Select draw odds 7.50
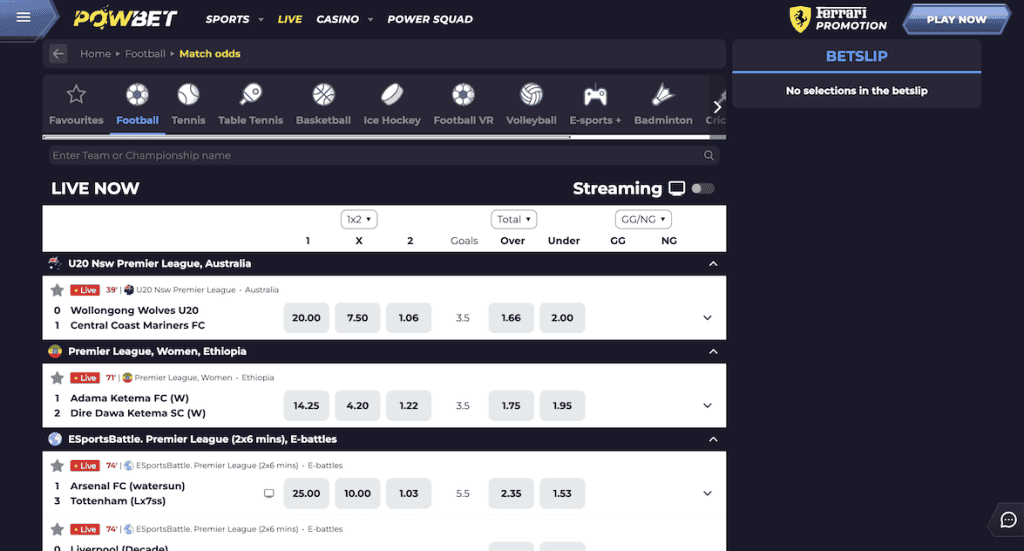The width and height of the screenshot is (1024, 551). (357, 318)
